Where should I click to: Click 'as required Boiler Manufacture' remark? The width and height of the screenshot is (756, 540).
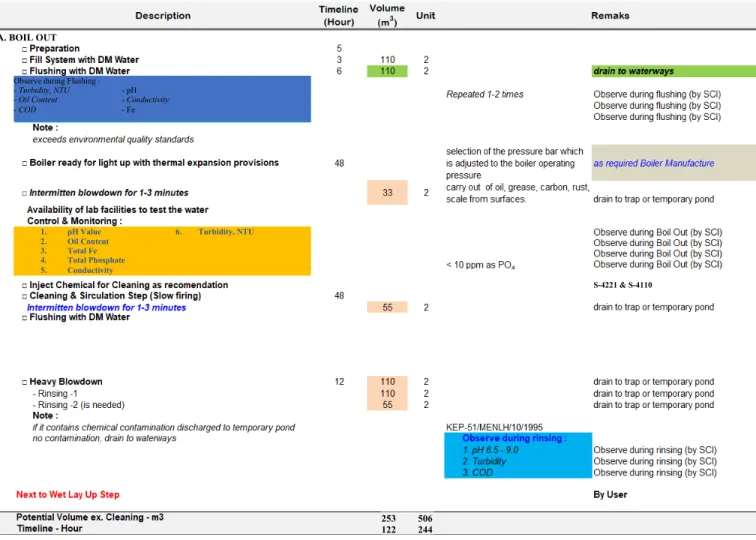coord(654,163)
